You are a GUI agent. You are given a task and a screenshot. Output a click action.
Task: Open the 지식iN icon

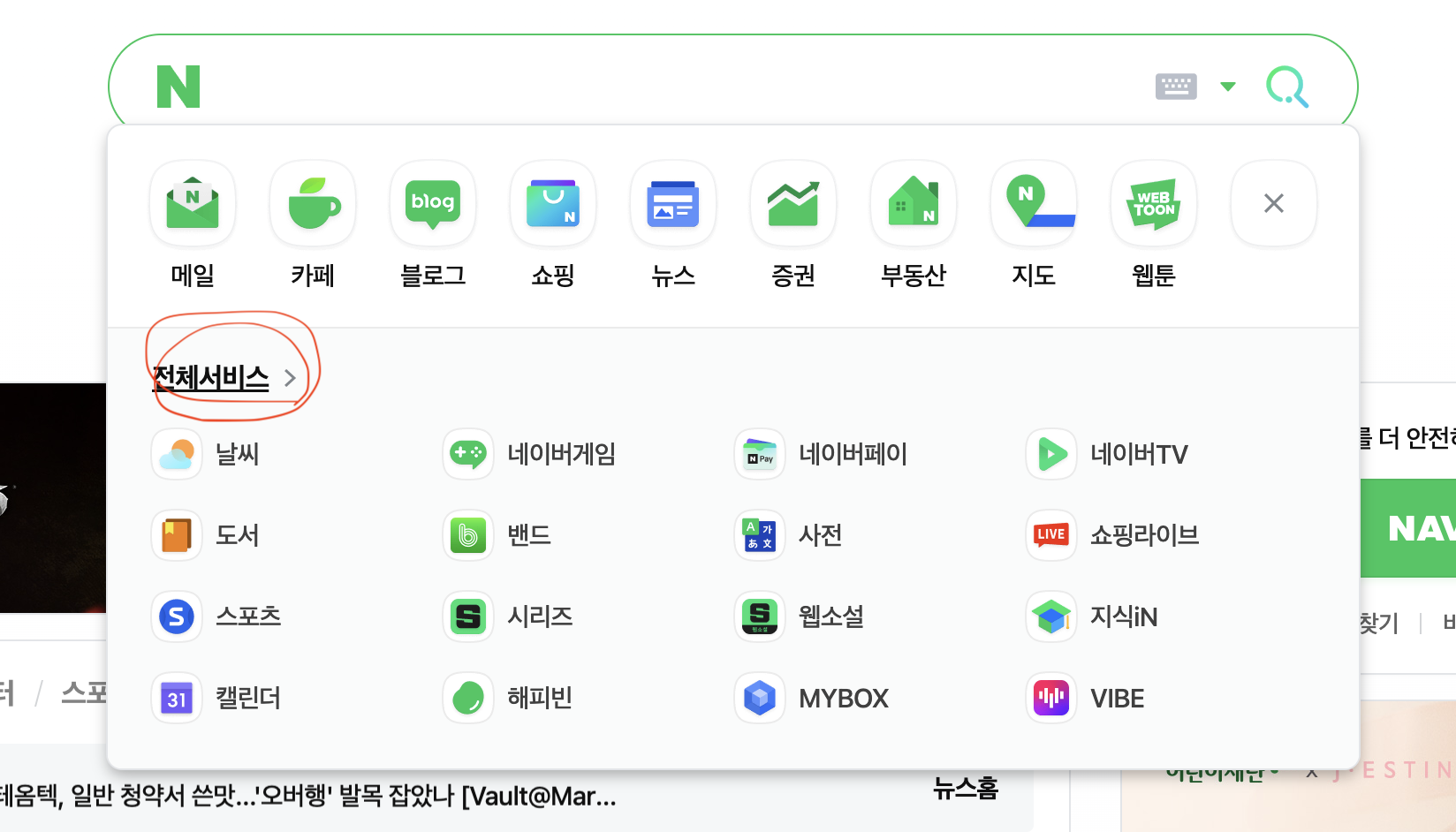coord(1051,616)
